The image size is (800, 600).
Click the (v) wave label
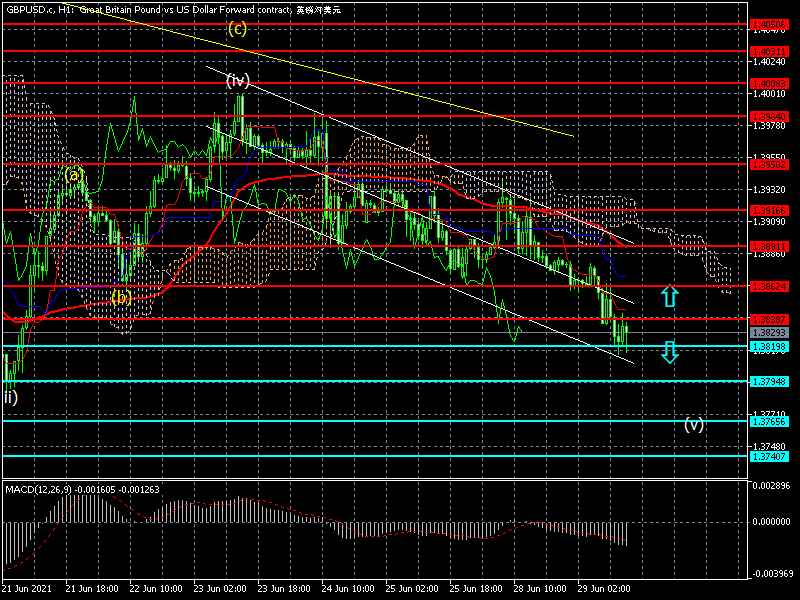(x=694, y=424)
